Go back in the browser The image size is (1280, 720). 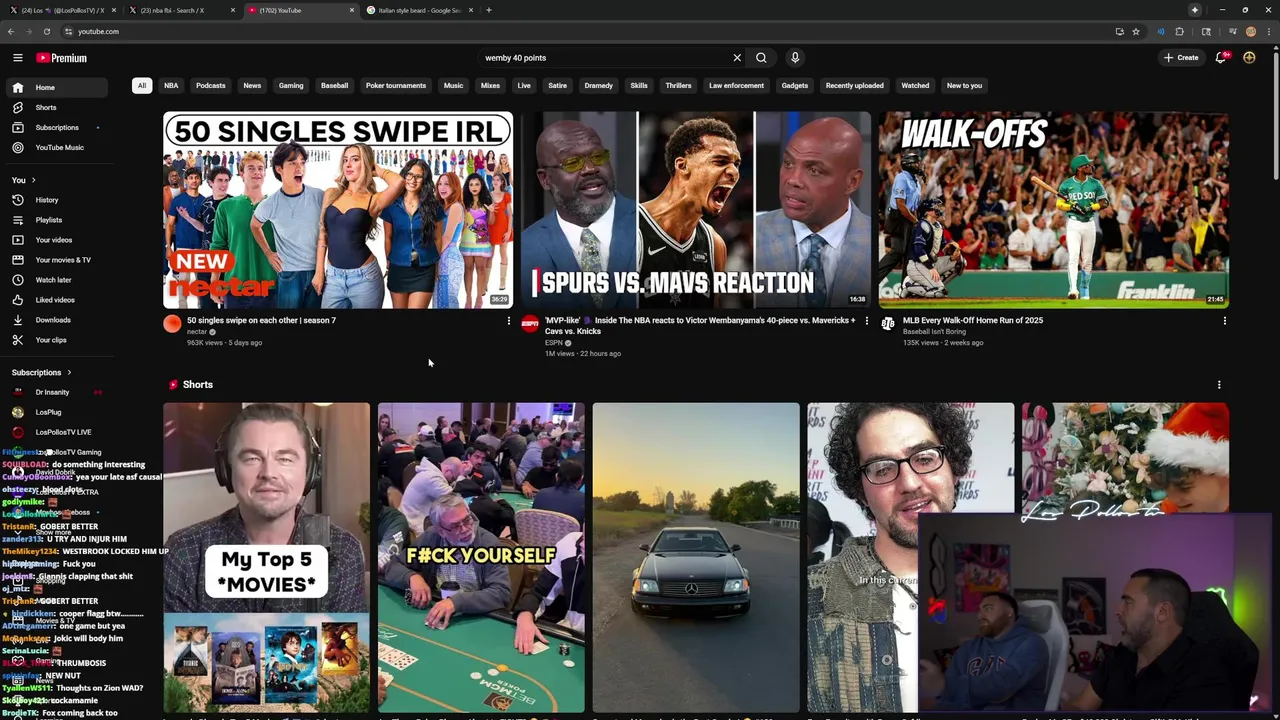click(x=12, y=31)
